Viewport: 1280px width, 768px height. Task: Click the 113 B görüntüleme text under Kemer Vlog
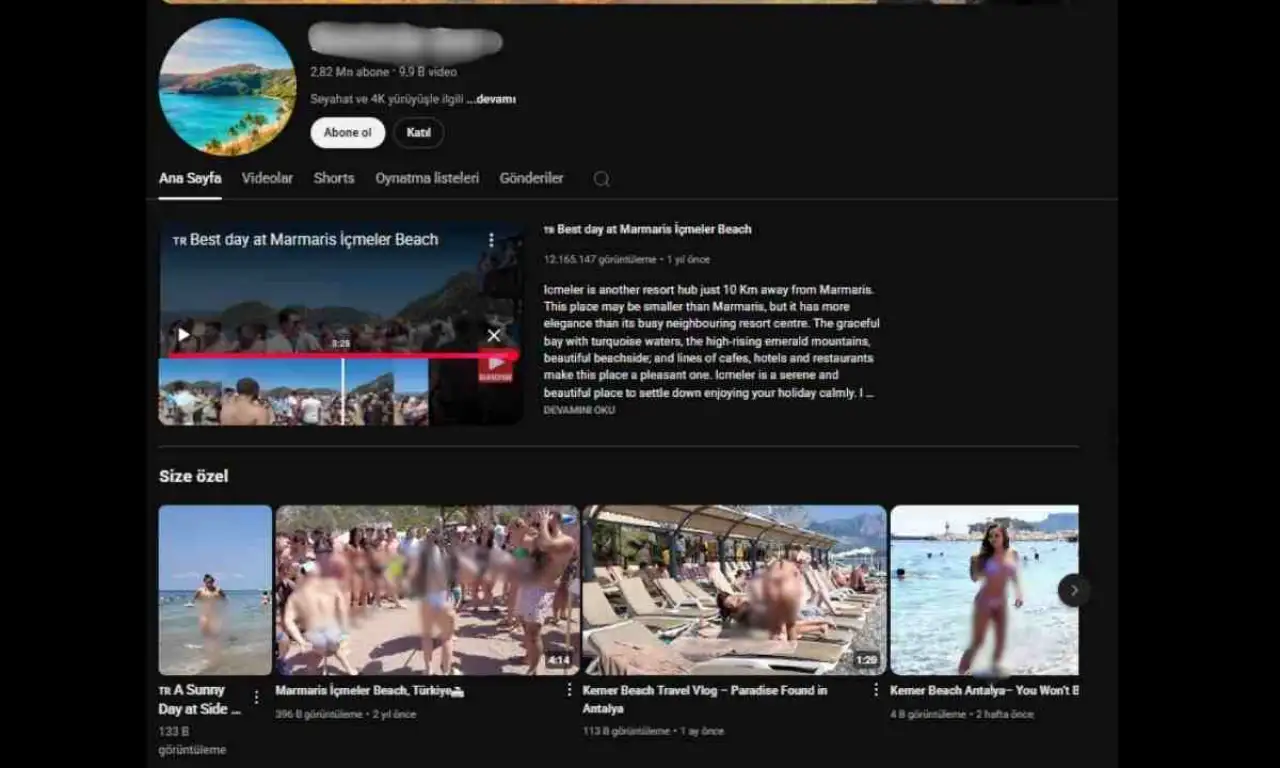pyautogui.click(x=626, y=731)
